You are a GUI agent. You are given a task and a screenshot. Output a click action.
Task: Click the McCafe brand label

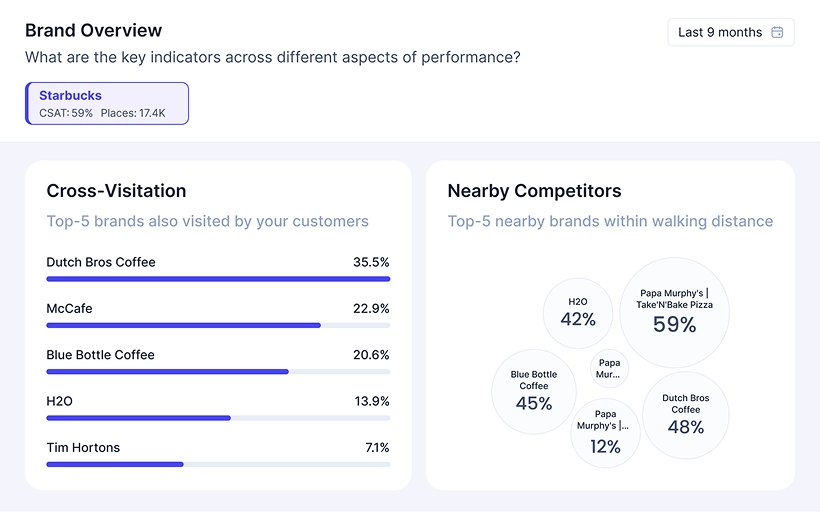pos(69,308)
